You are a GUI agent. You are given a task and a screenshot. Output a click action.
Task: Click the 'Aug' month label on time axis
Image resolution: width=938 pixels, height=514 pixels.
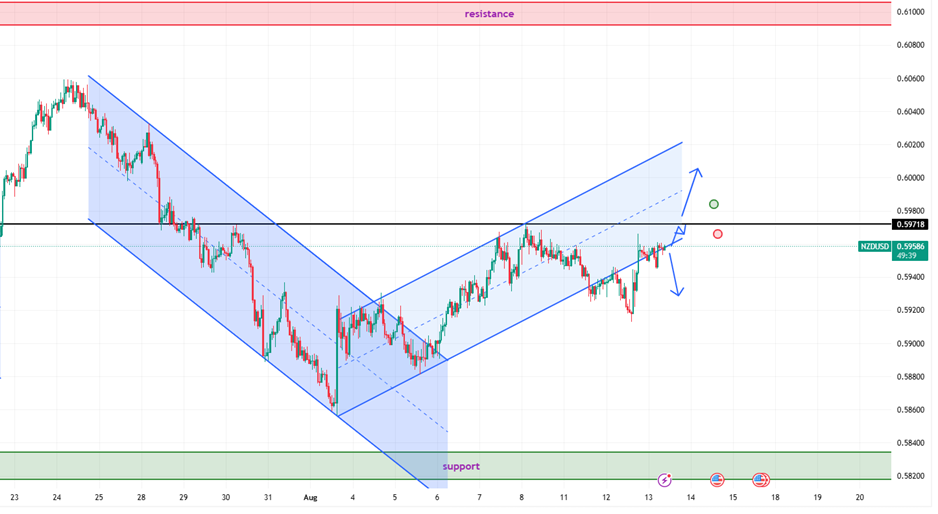pyautogui.click(x=310, y=497)
